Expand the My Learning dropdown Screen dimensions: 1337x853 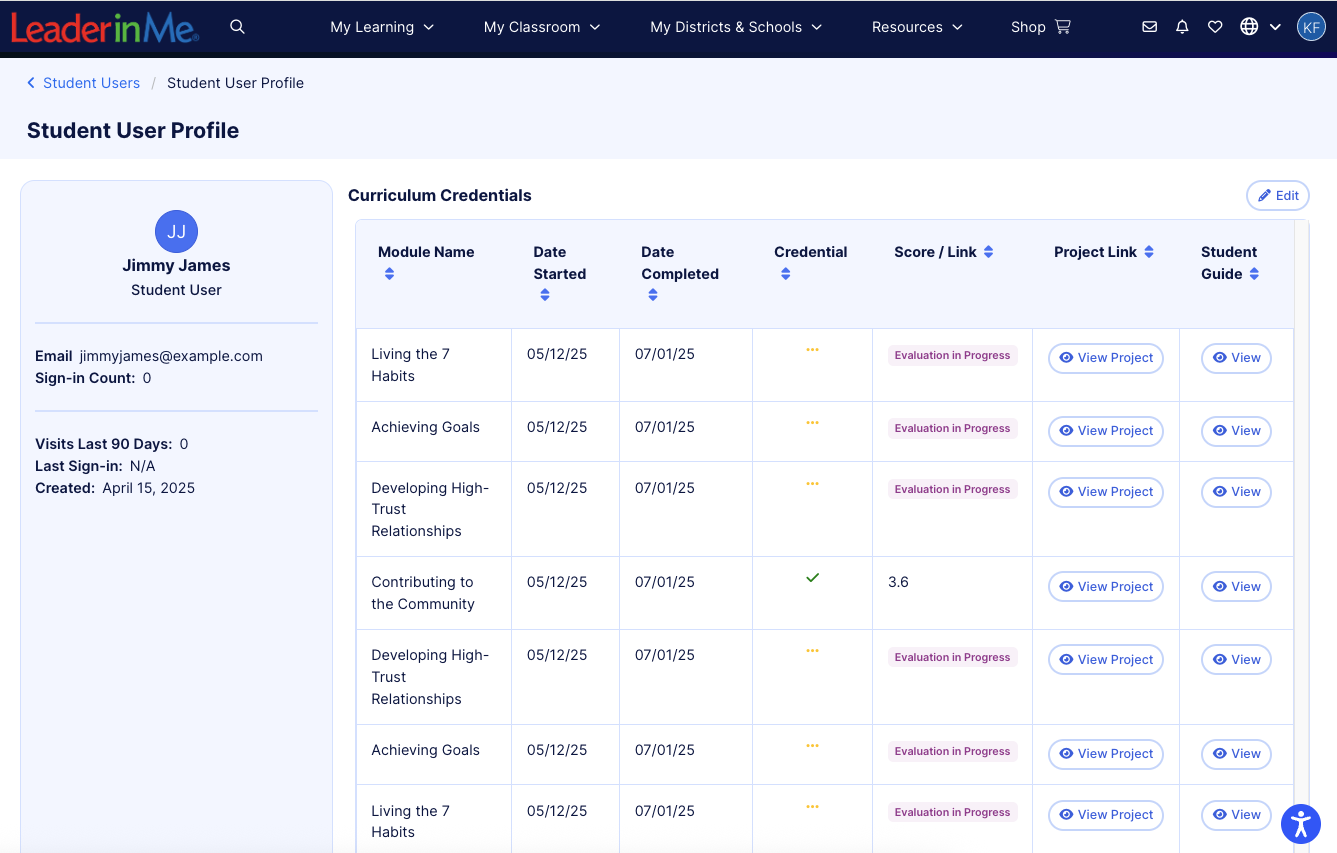[382, 27]
